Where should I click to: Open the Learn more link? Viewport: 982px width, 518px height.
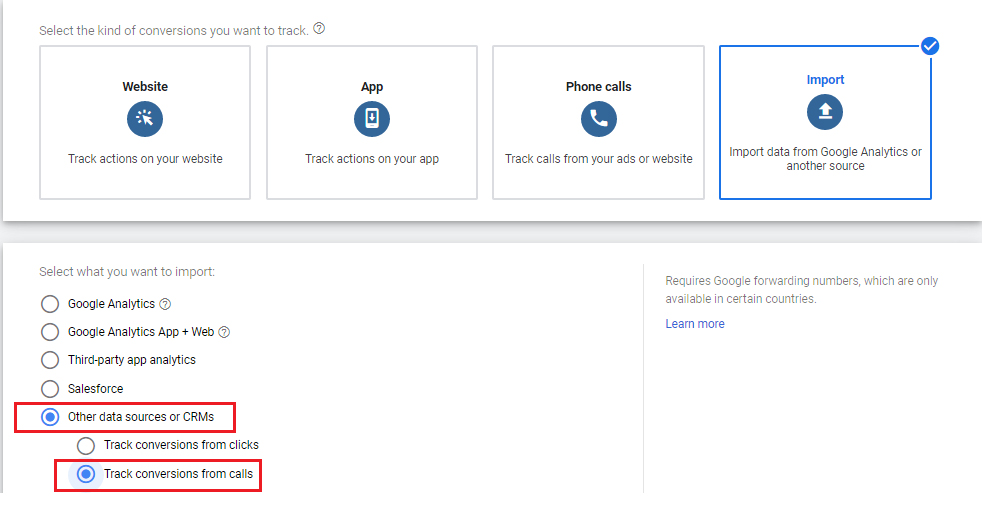[695, 324]
